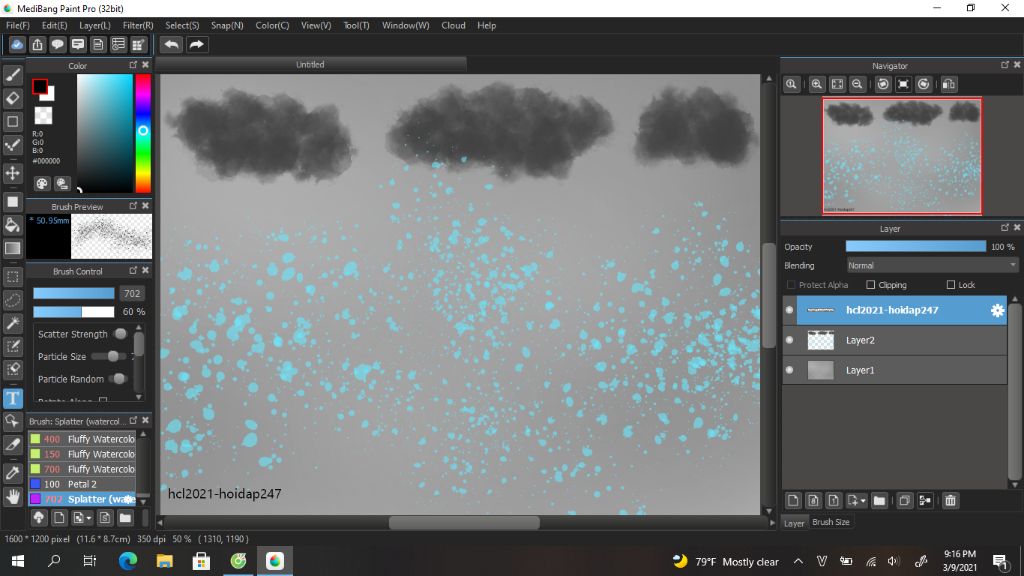Select the Magic Wand tool
Viewport: 1024px width, 576px height.
12,323
